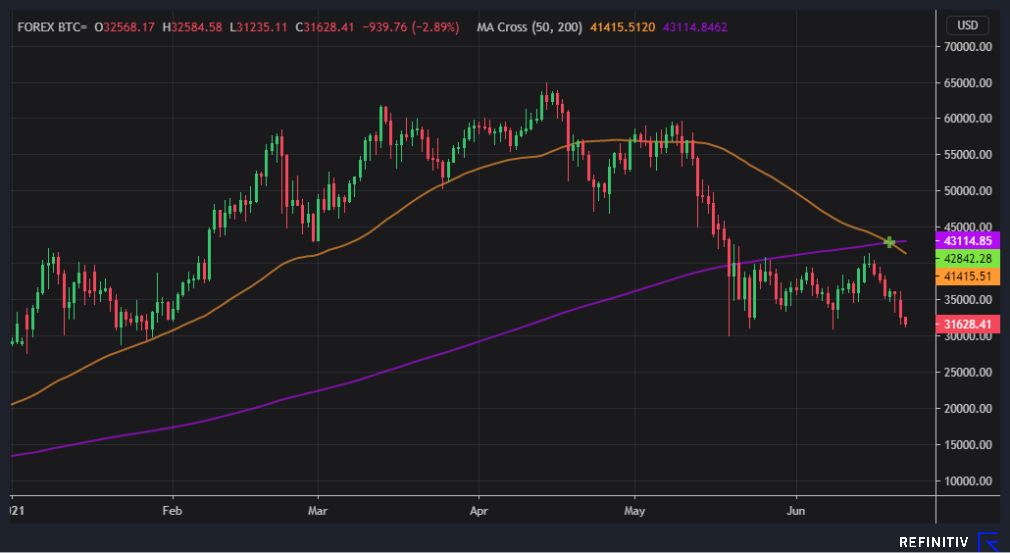Screen dimensions: 1010x553
Task: Click the Jun label on time axis
Action: [x=796, y=511]
